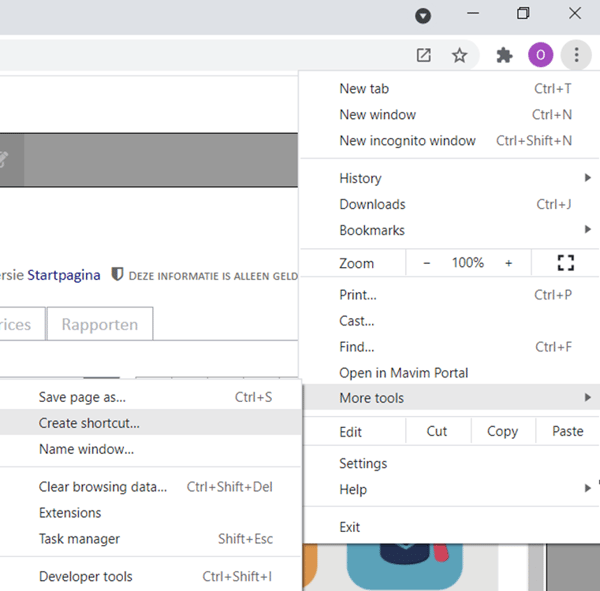
Task: Click the tab search dropdown circle icon
Action: coord(423,15)
